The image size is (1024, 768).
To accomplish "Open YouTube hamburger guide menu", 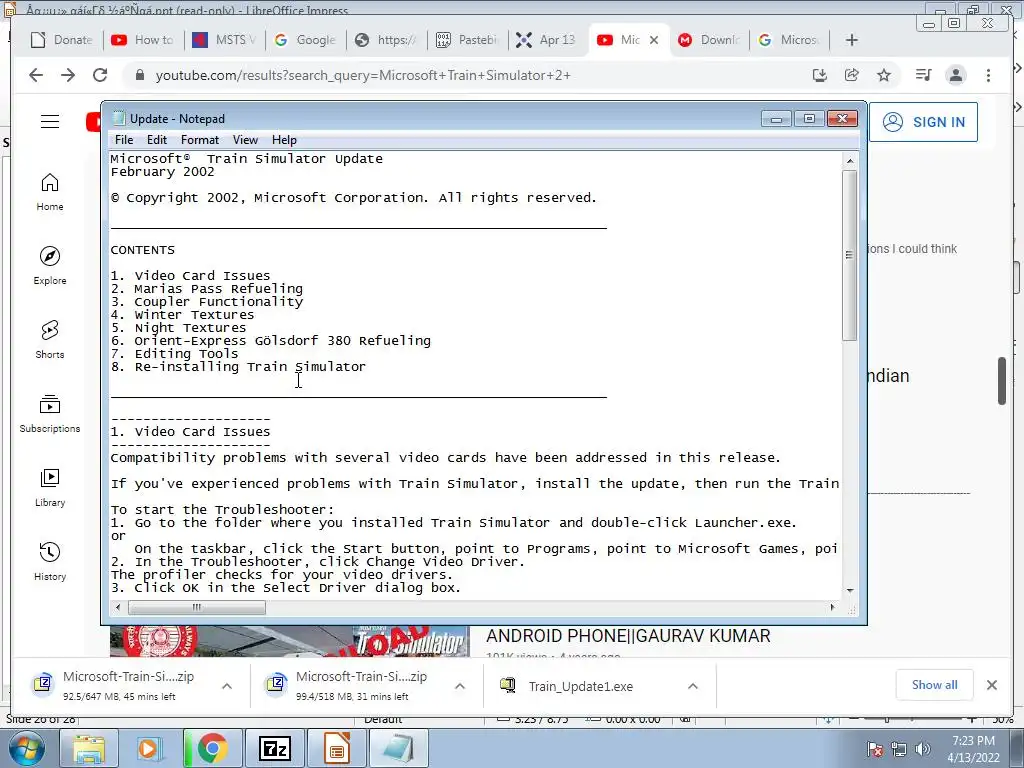I will point(50,121).
